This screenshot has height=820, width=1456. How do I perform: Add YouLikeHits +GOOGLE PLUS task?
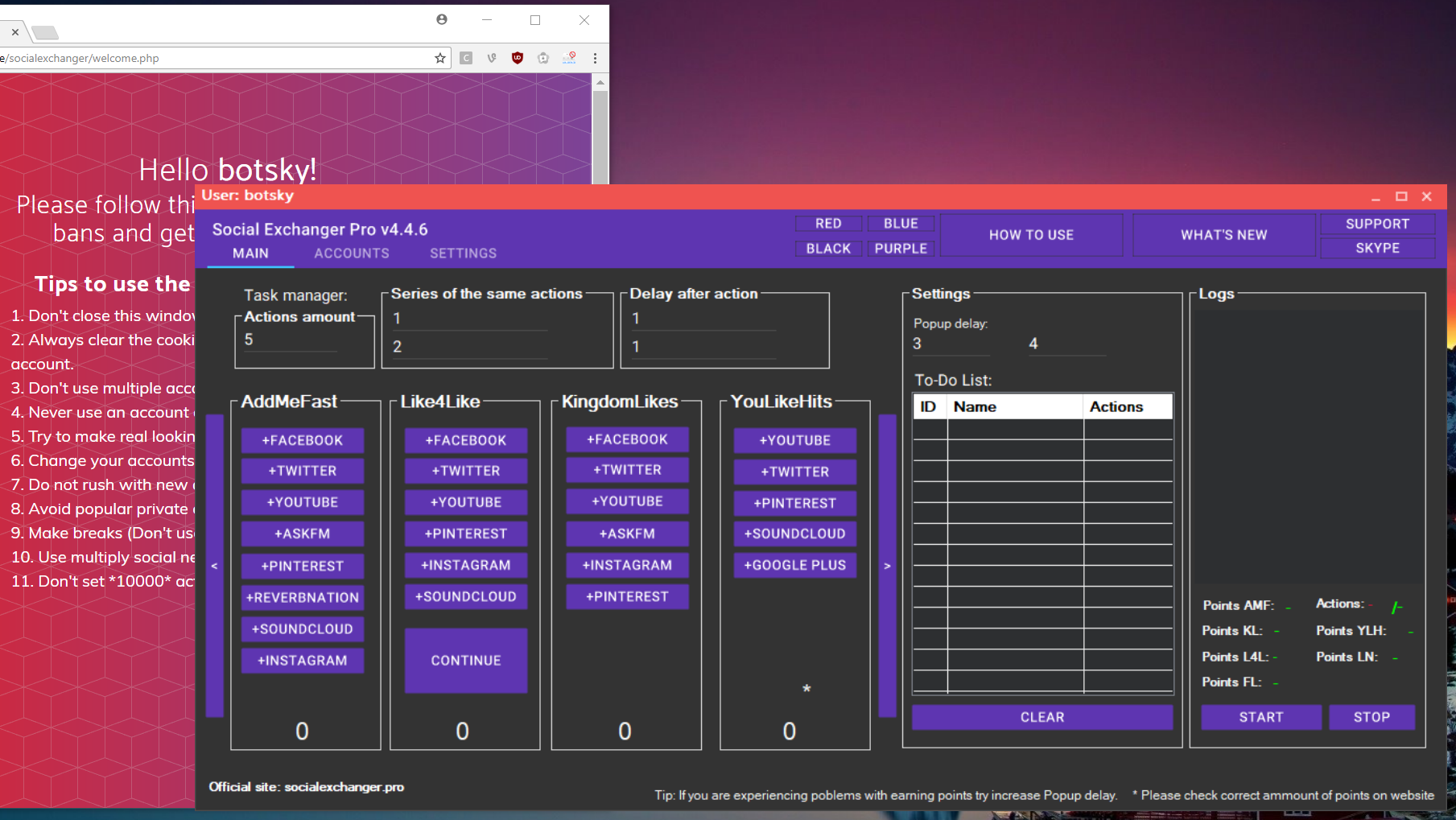click(x=795, y=565)
